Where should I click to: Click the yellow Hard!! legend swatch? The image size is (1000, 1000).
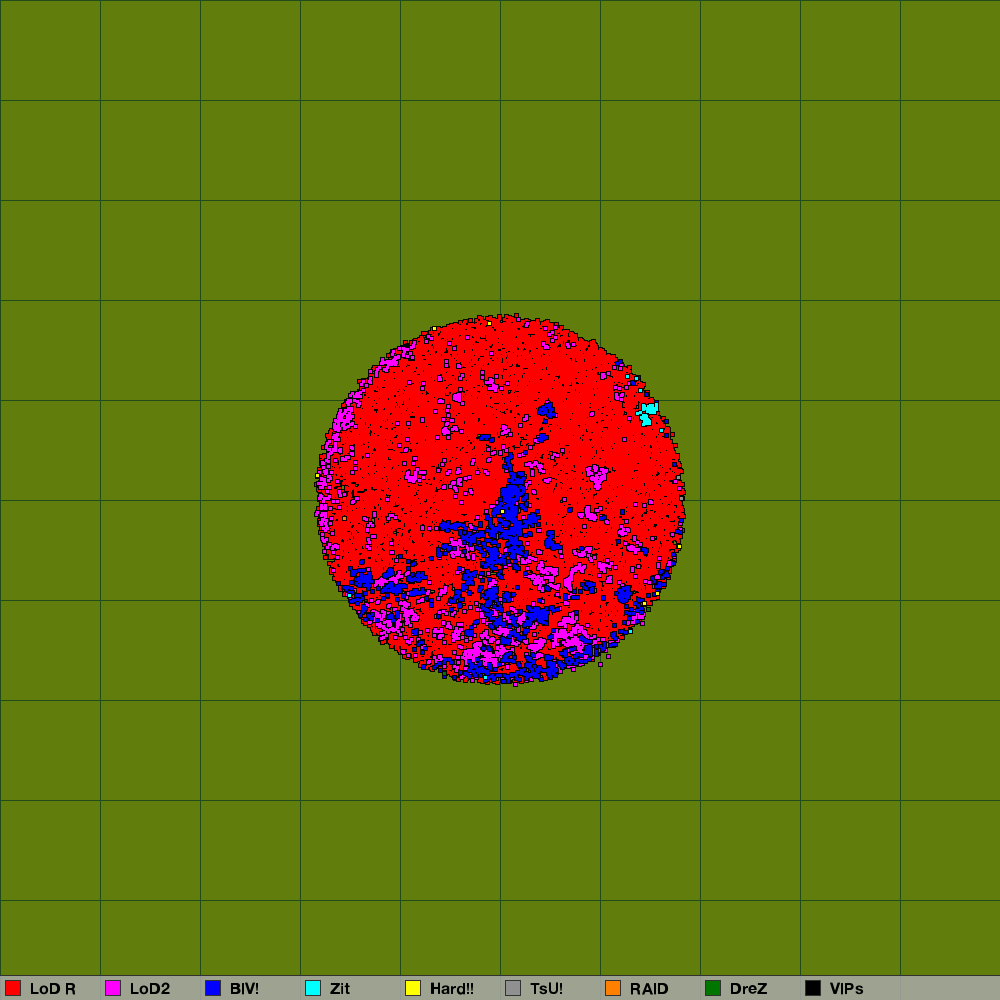pos(413,988)
